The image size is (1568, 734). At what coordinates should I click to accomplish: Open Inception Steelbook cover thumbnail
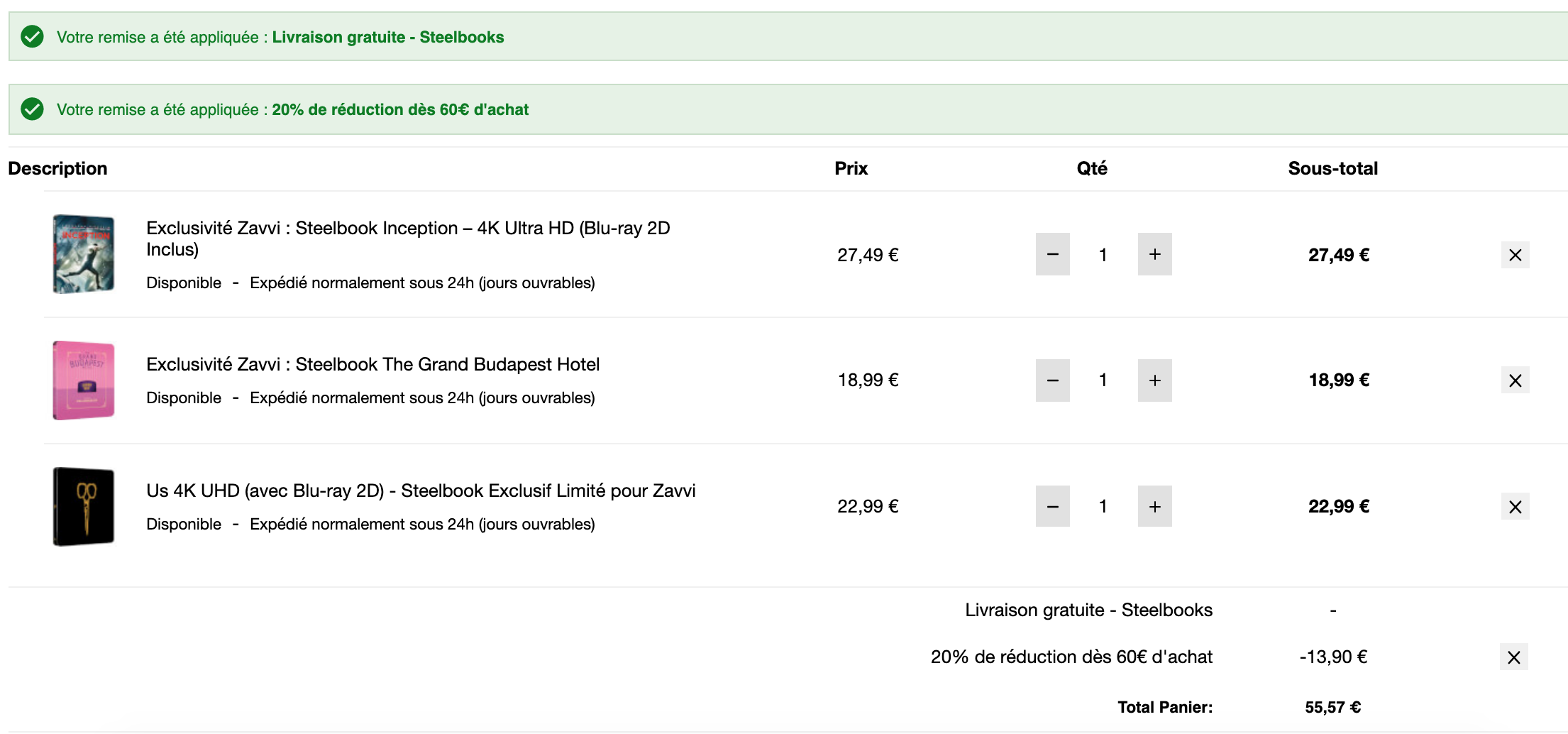(x=84, y=254)
